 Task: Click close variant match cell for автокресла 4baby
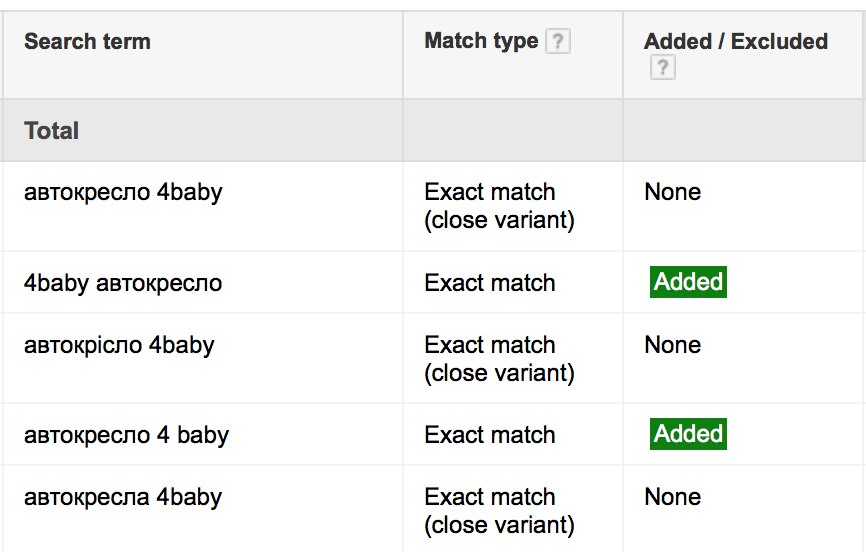pos(499,511)
